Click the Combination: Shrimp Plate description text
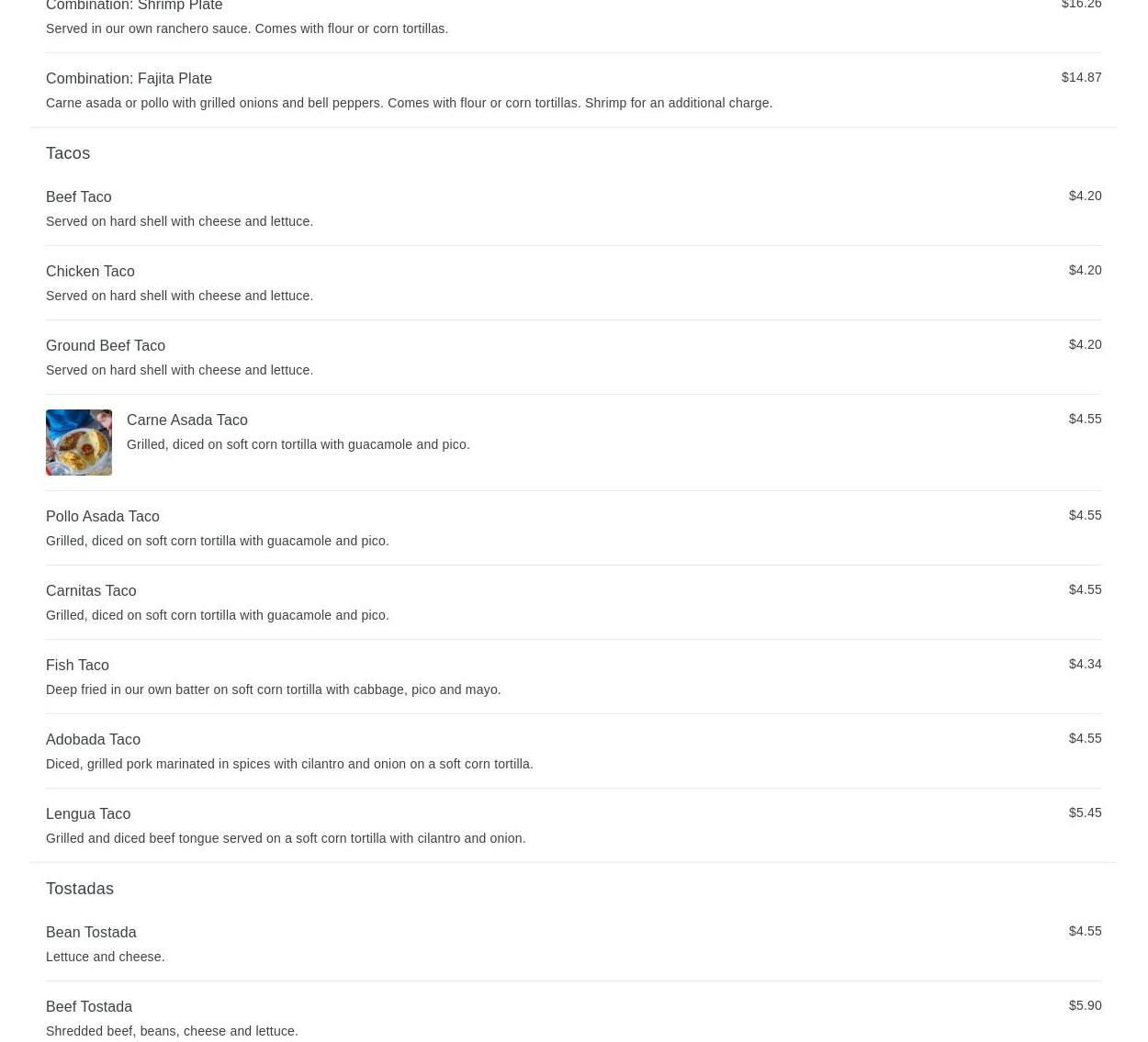The height and width of the screenshot is (1042, 1148). [x=247, y=28]
